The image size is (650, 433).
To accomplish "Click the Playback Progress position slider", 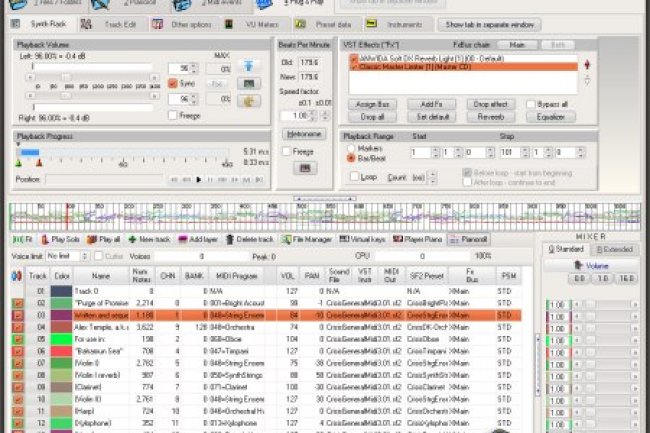I will (123, 152).
